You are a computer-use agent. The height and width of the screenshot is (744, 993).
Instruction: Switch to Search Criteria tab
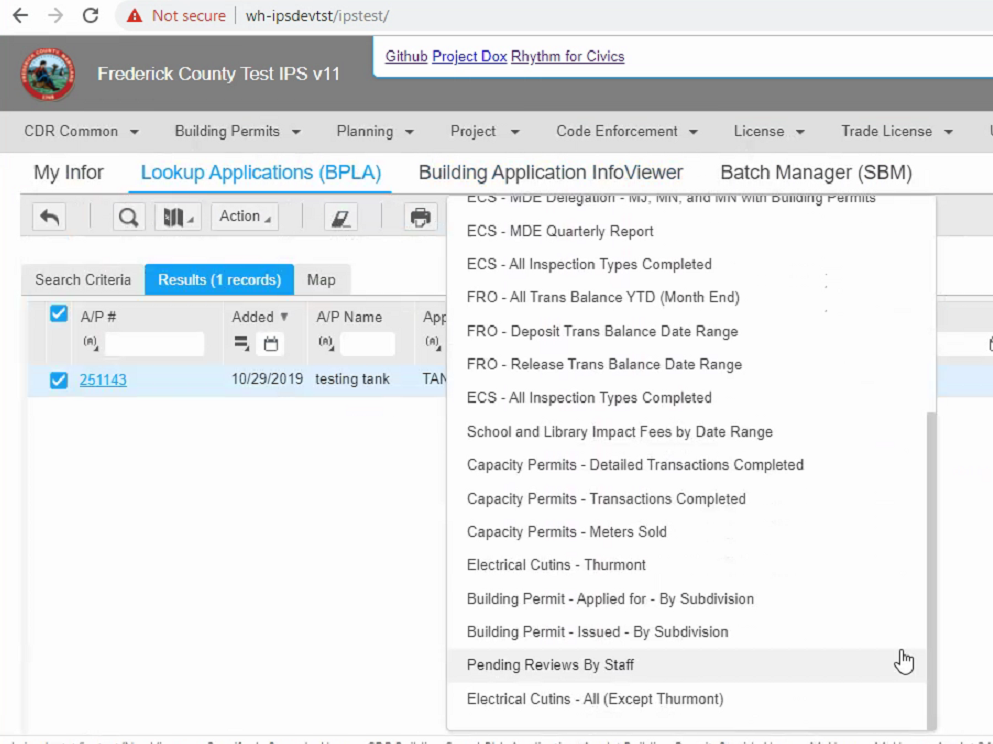pos(83,280)
